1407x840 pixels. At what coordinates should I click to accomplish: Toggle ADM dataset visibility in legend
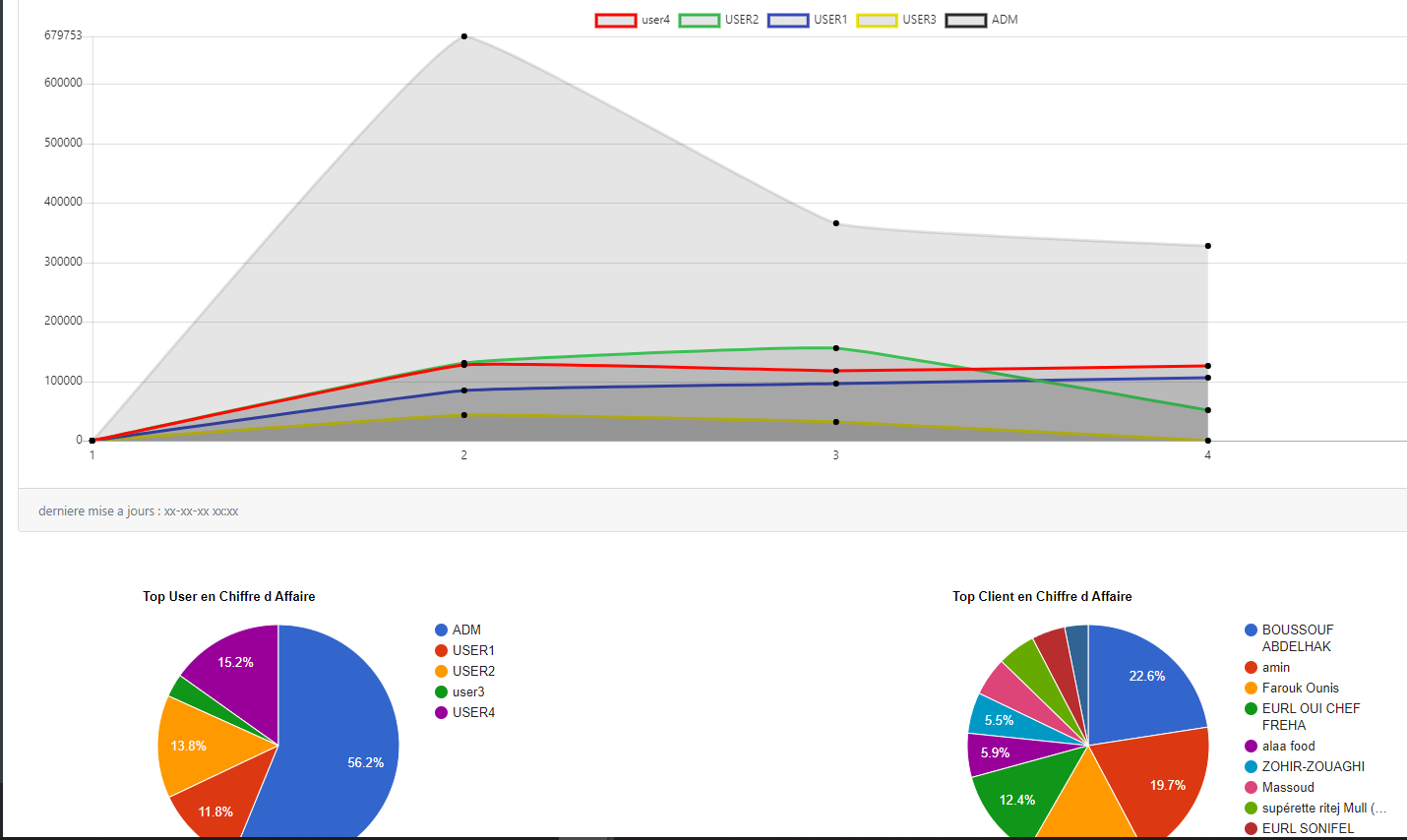[x=982, y=20]
